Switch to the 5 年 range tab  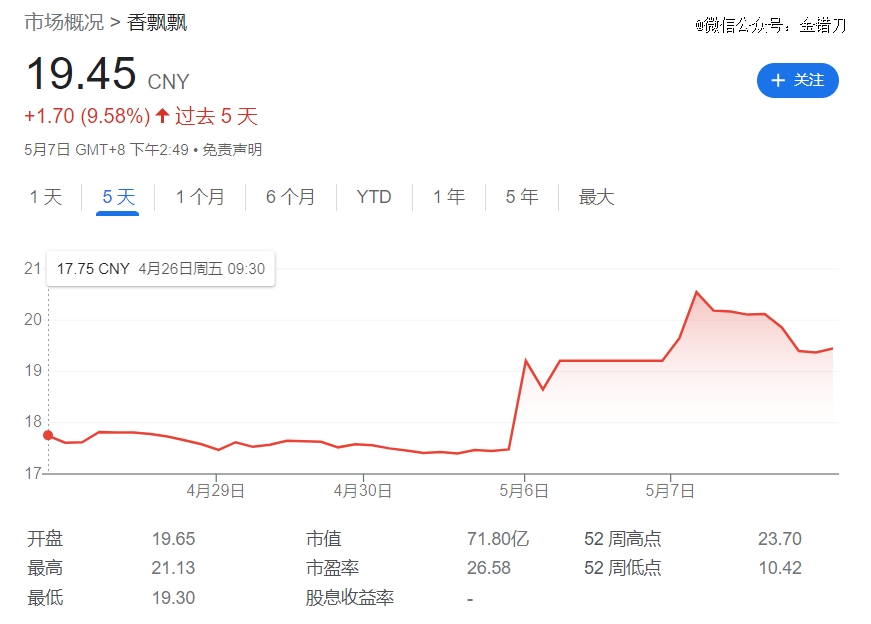point(522,197)
